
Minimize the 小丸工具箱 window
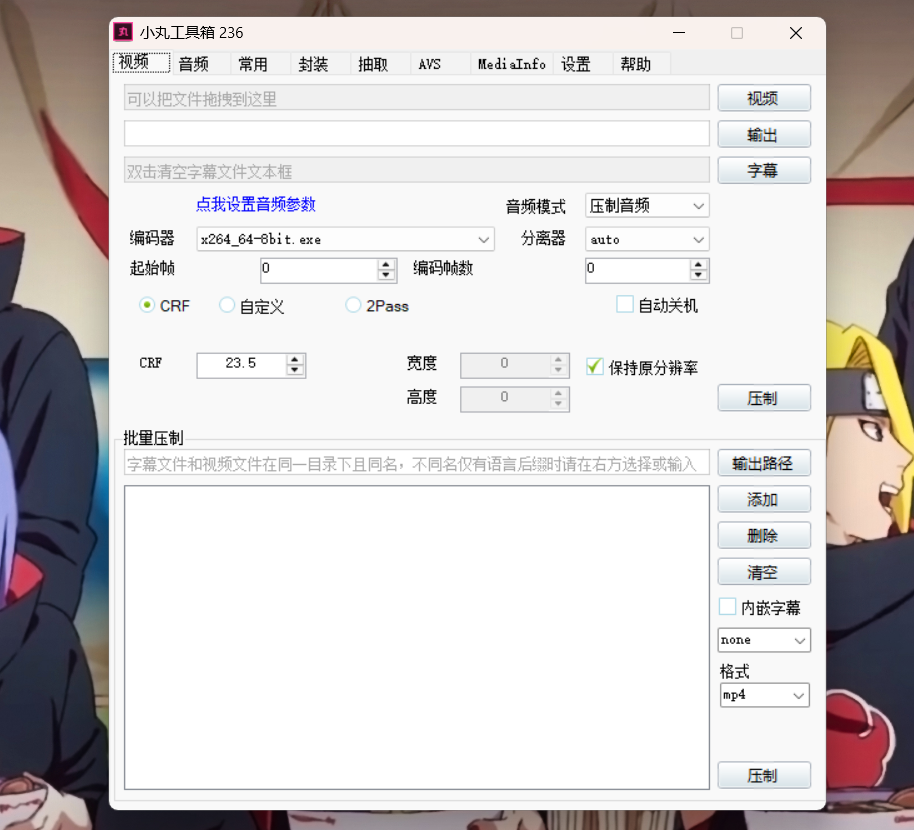pos(679,33)
